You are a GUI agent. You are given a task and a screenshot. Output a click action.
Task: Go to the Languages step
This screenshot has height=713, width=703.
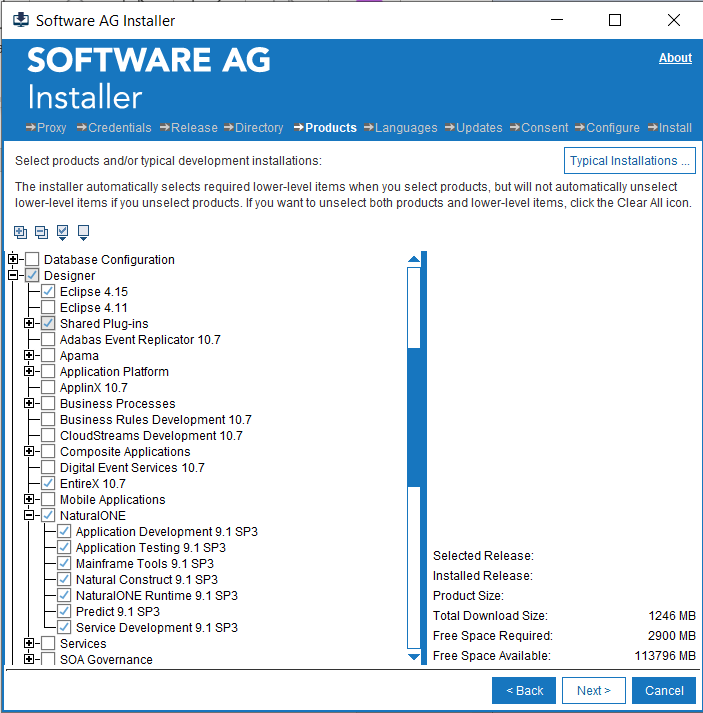(401, 128)
